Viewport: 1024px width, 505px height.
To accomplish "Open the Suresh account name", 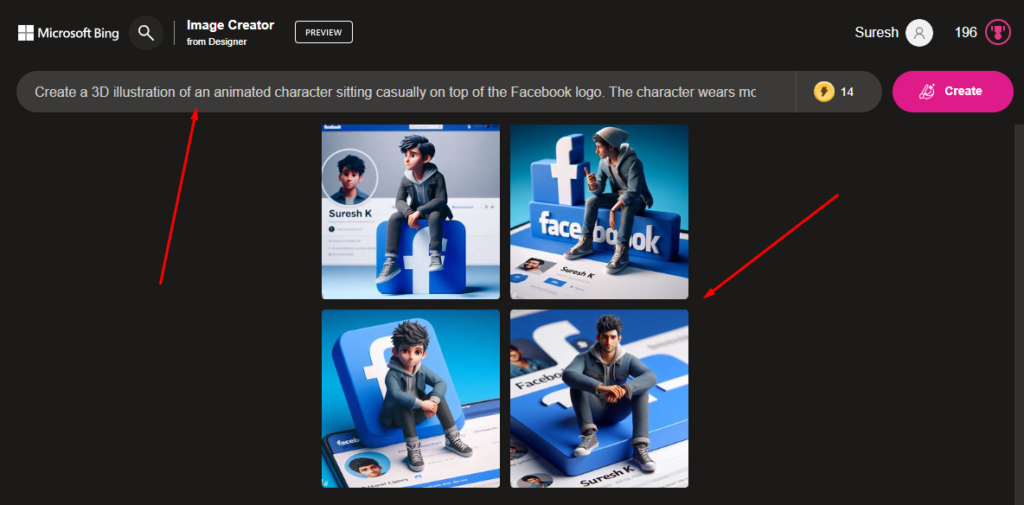I will [876, 32].
